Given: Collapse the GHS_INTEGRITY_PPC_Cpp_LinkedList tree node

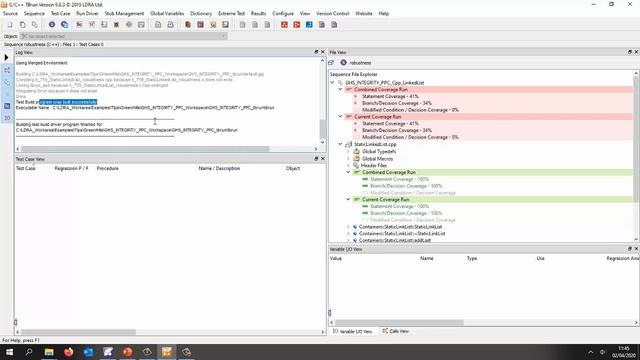Looking at the screenshot, I should [332, 82].
